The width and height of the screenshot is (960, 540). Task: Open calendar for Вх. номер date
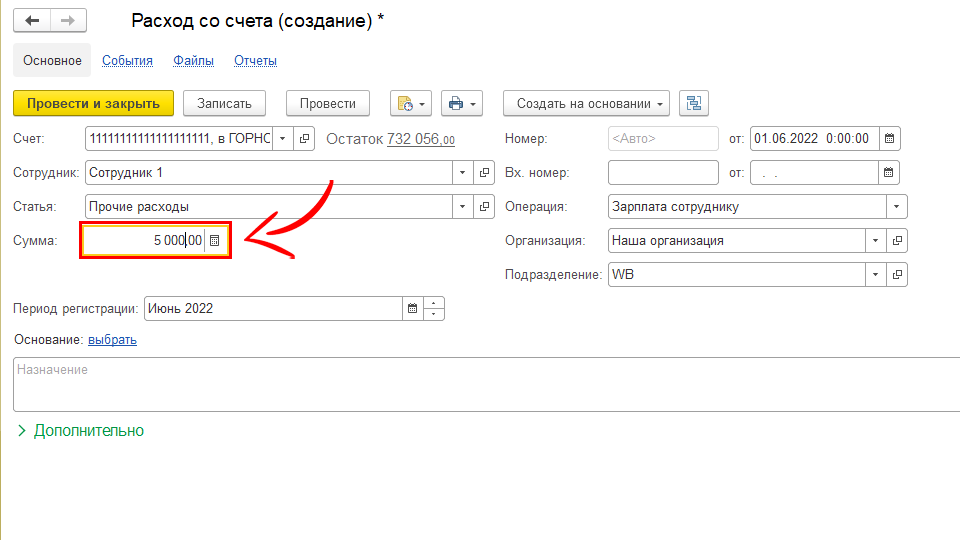pyautogui.click(x=889, y=173)
